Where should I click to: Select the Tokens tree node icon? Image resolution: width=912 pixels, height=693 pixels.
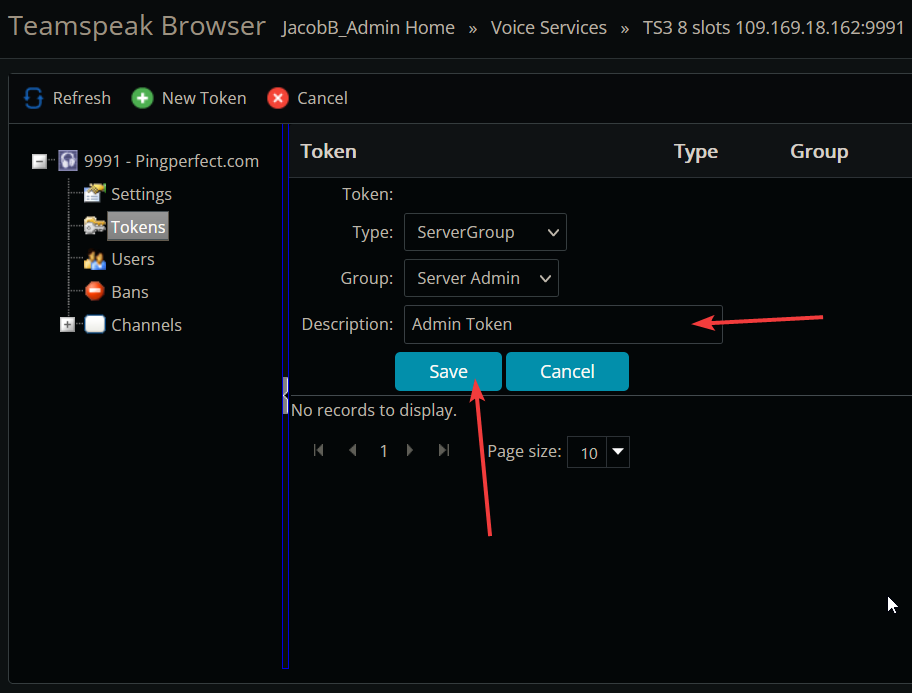[x=95, y=227]
